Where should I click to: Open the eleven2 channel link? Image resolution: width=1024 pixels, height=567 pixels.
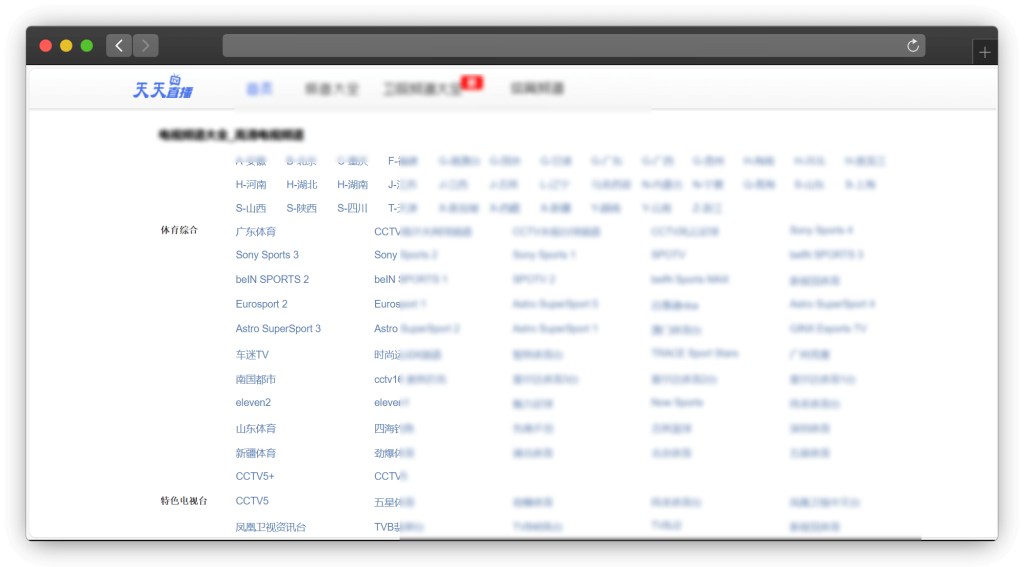click(x=253, y=403)
